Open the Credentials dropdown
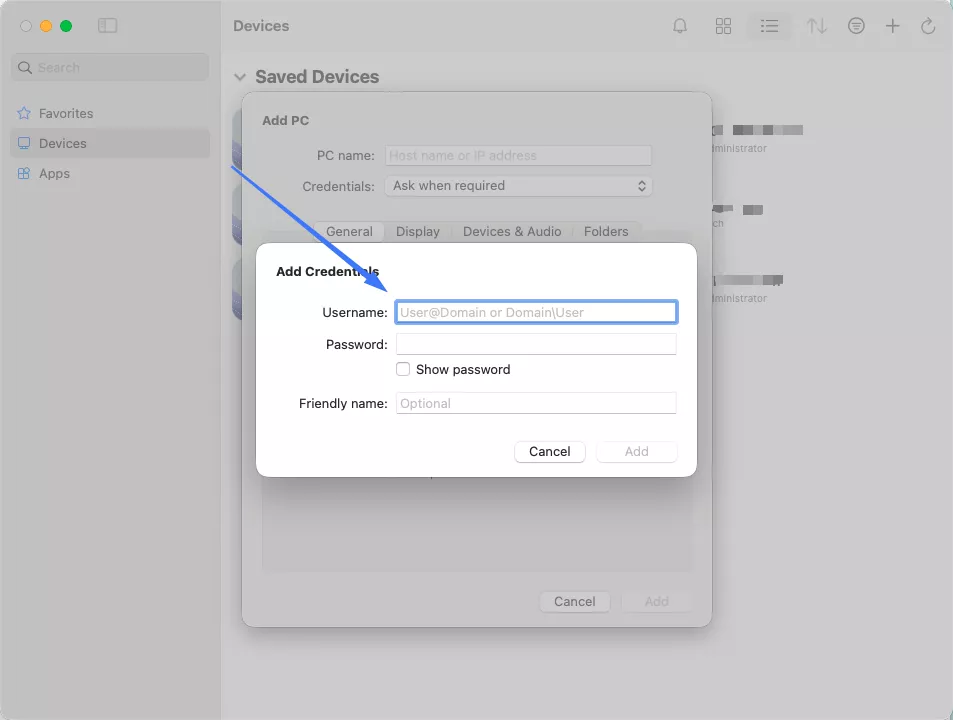Screen dimensions: 953x720 coord(518,186)
